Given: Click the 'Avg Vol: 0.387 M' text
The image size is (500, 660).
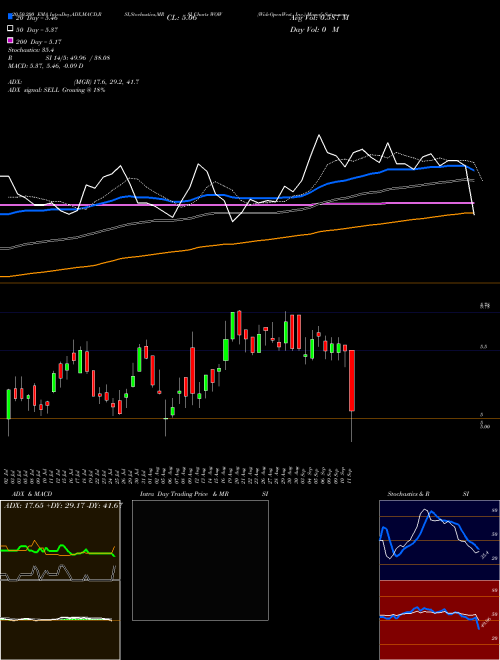Looking at the screenshot, I should point(319,18).
